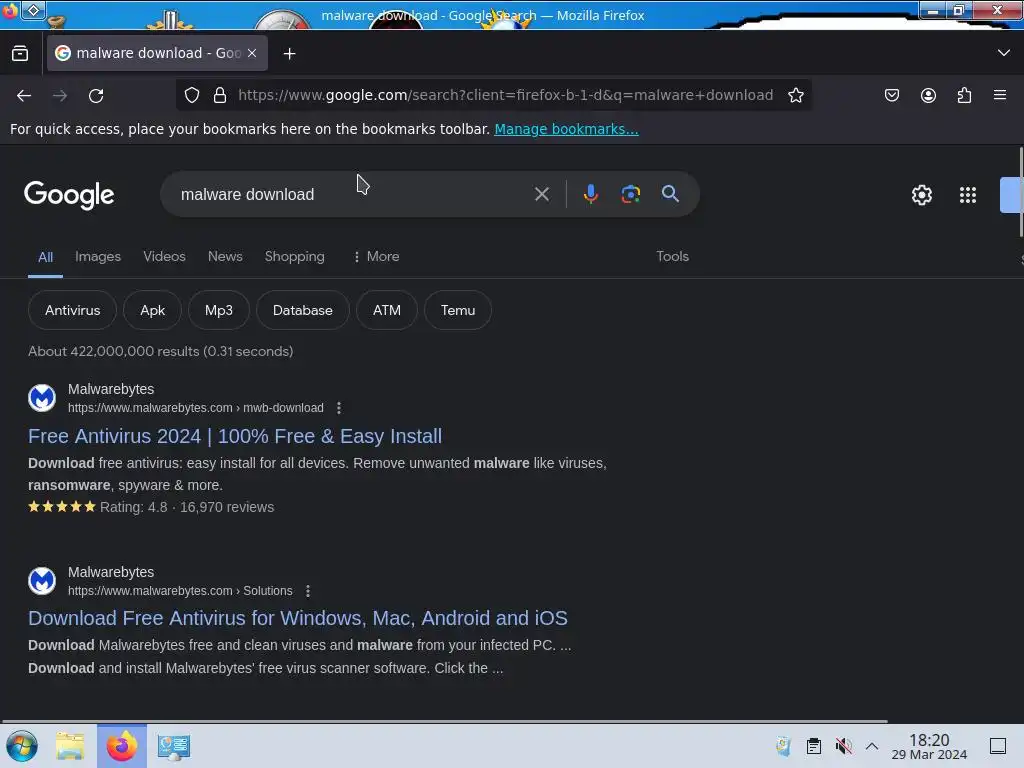Image resolution: width=1024 pixels, height=768 pixels.
Task: Open the Firefox View button
Action: pyautogui.click(x=20, y=54)
